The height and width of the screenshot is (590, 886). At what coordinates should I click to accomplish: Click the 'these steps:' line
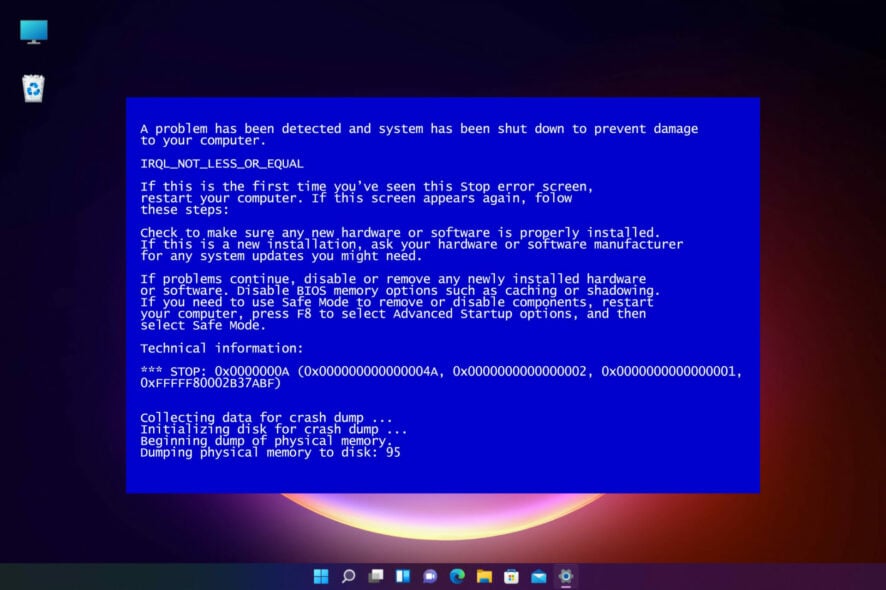(x=185, y=210)
